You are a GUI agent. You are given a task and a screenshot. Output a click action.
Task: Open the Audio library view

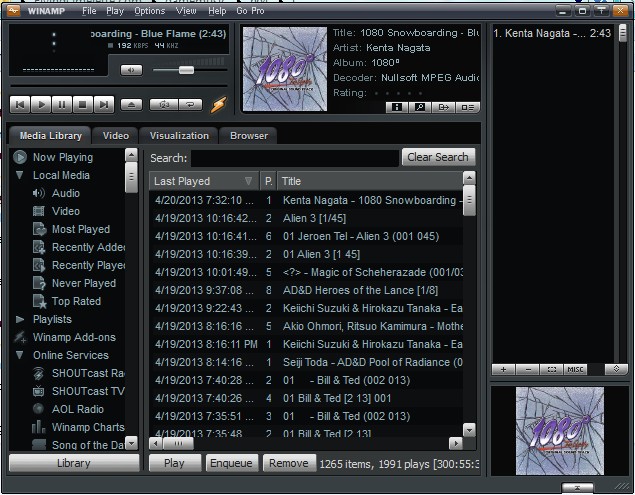click(x=66, y=193)
